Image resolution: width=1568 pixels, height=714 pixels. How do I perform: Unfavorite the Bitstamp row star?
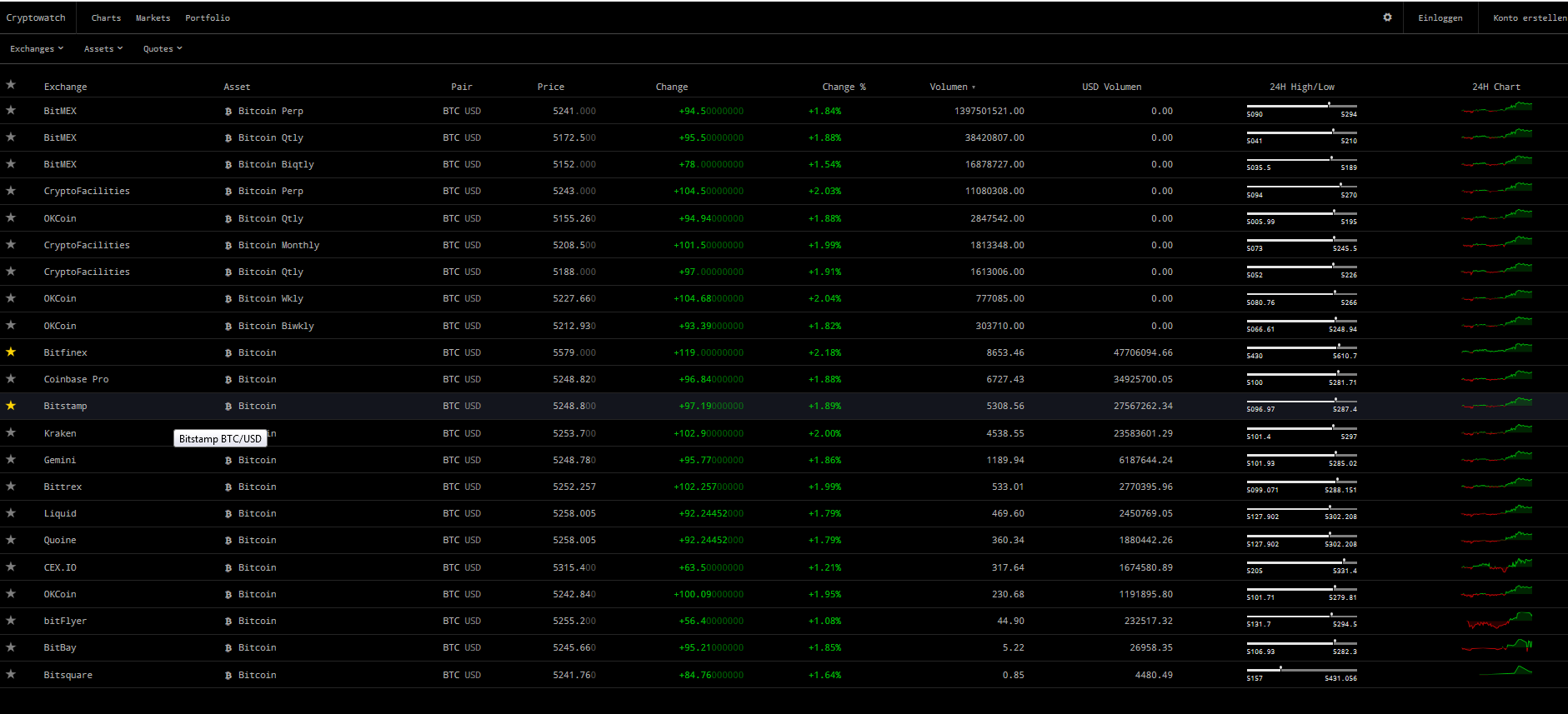tap(11, 406)
